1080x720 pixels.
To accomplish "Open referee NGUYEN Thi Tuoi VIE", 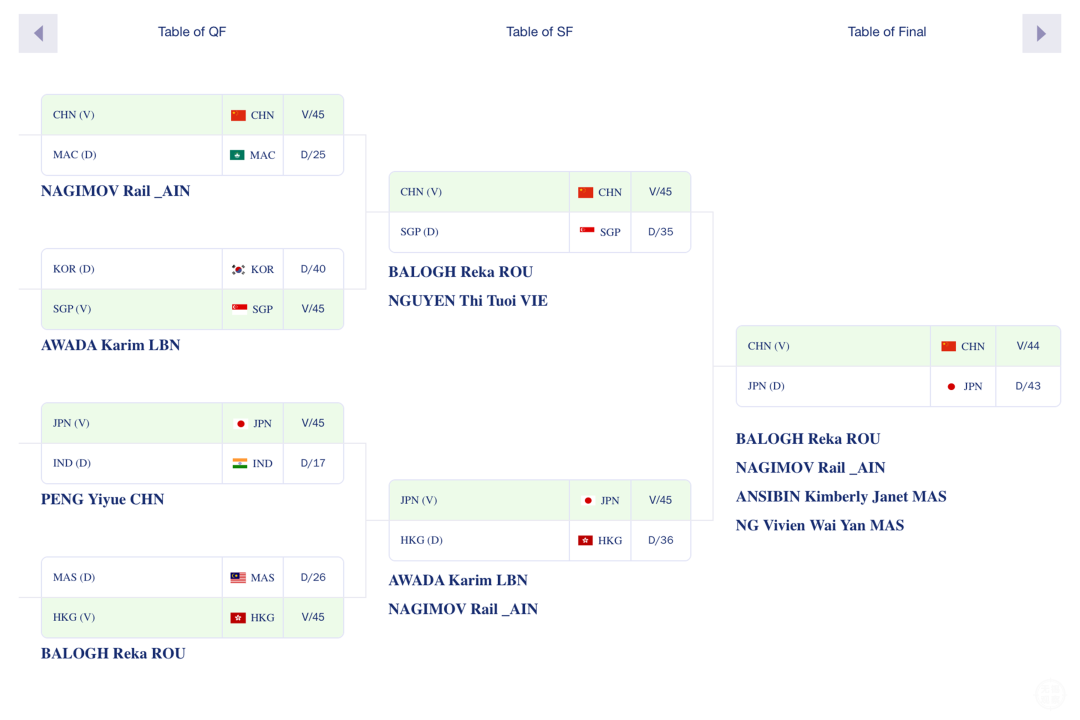I will [467, 300].
